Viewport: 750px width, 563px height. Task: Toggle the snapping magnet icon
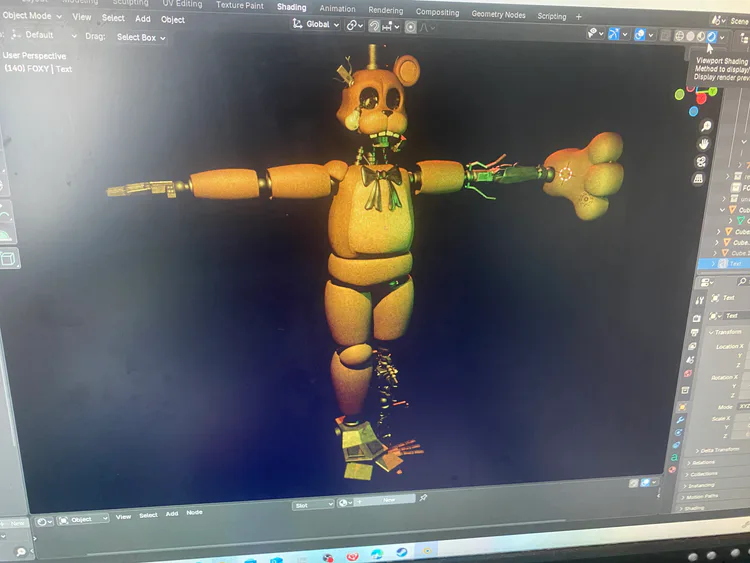(x=374, y=26)
